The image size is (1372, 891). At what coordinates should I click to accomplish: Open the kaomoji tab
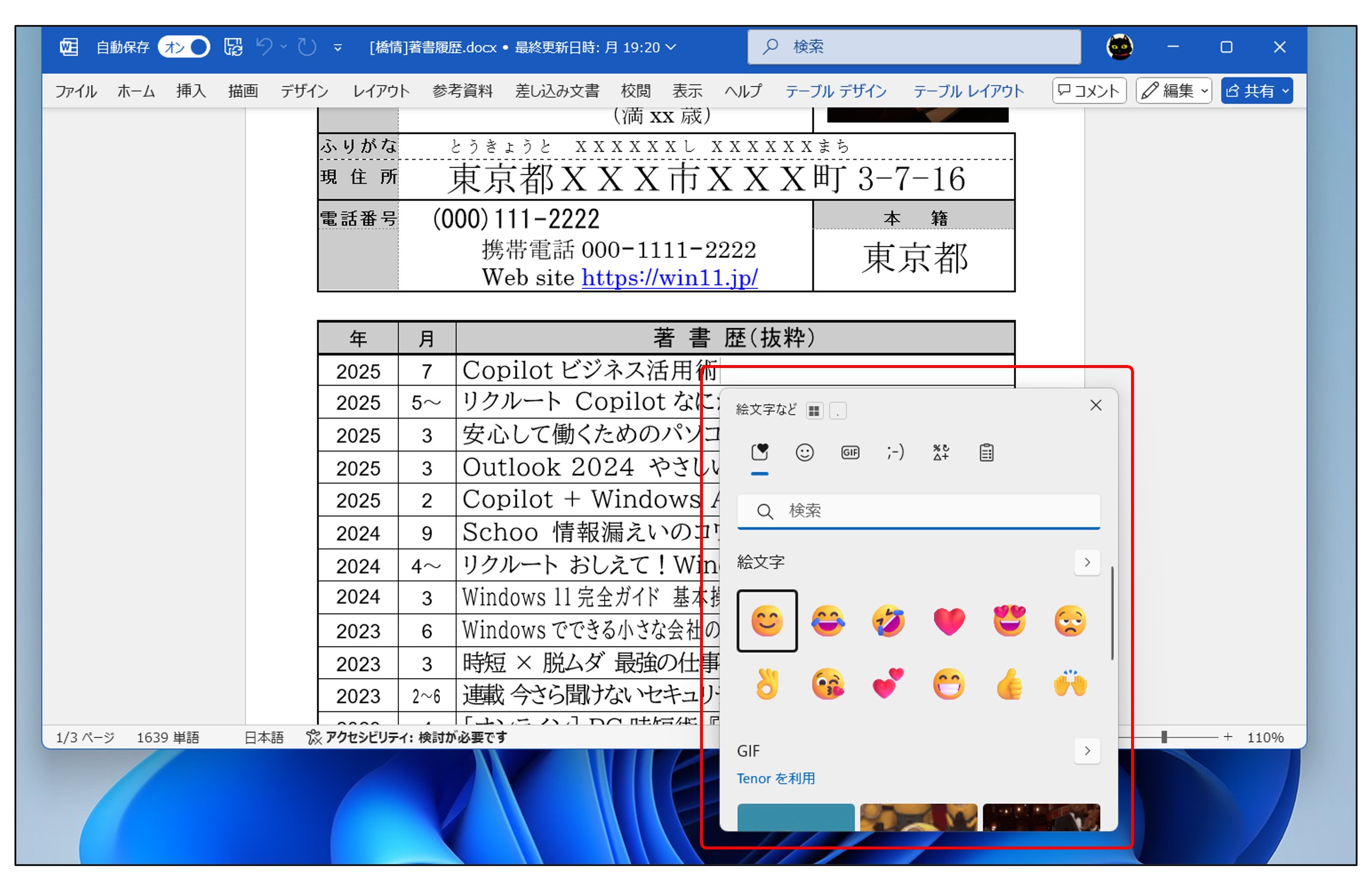(x=895, y=452)
